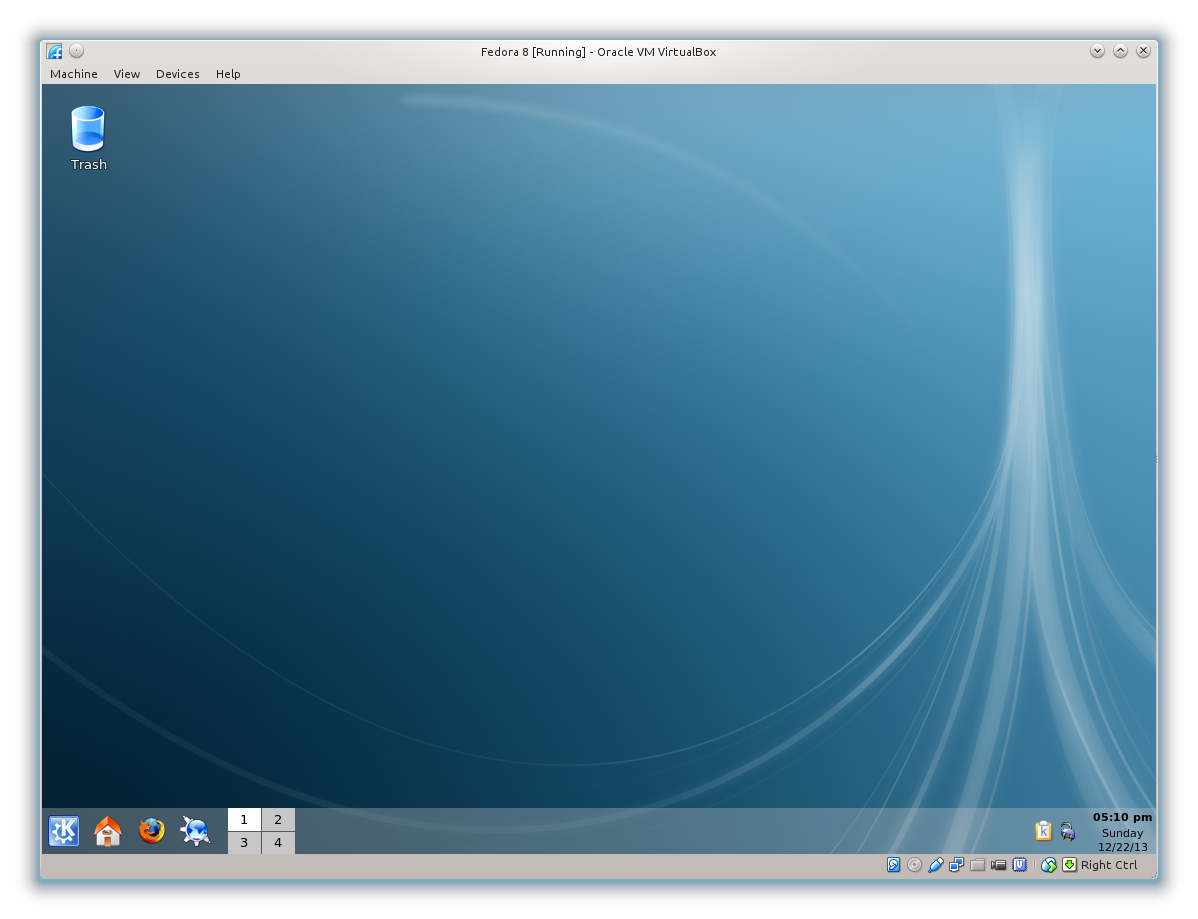
Task: Open the KDE application launcher menu
Action: 64,831
